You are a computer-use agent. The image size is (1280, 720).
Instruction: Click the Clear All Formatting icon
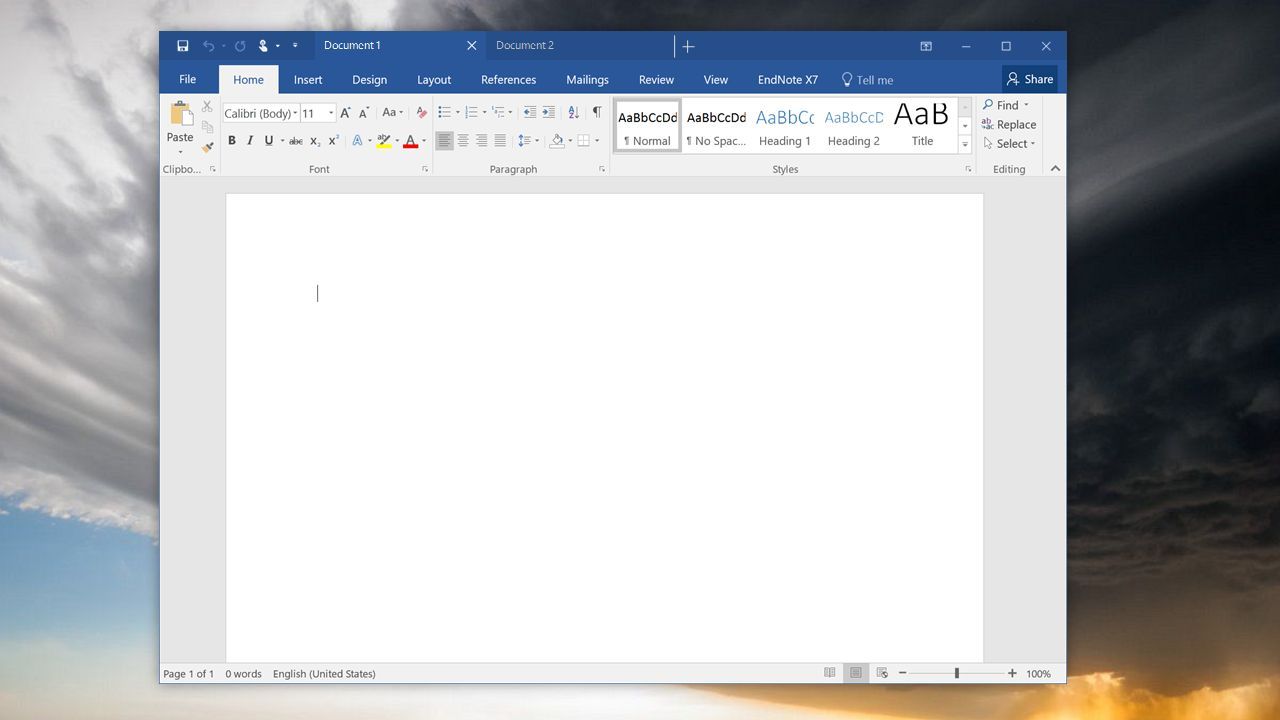pyautogui.click(x=421, y=113)
